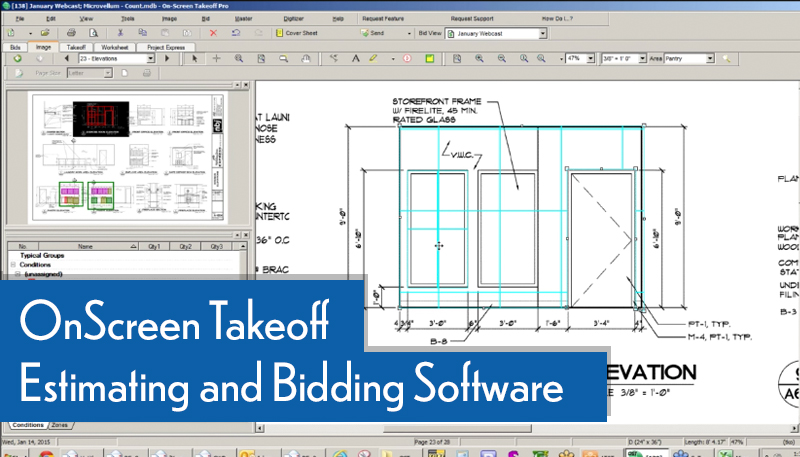Image resolution: width=800 pixels, height=457 pixels.
Task: Open the Digitizer menu
Action: tap(293, 19)
